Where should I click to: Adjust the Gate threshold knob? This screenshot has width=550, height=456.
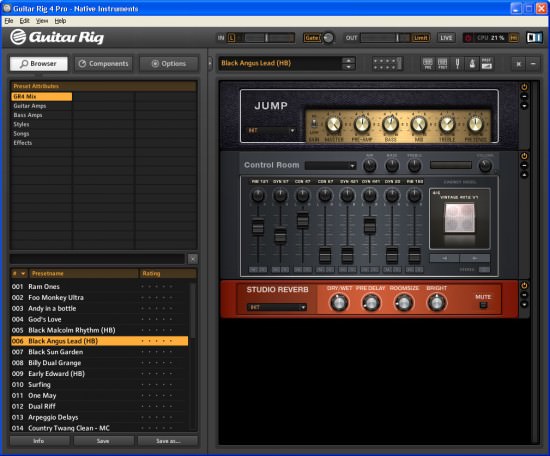coord(328,38)
